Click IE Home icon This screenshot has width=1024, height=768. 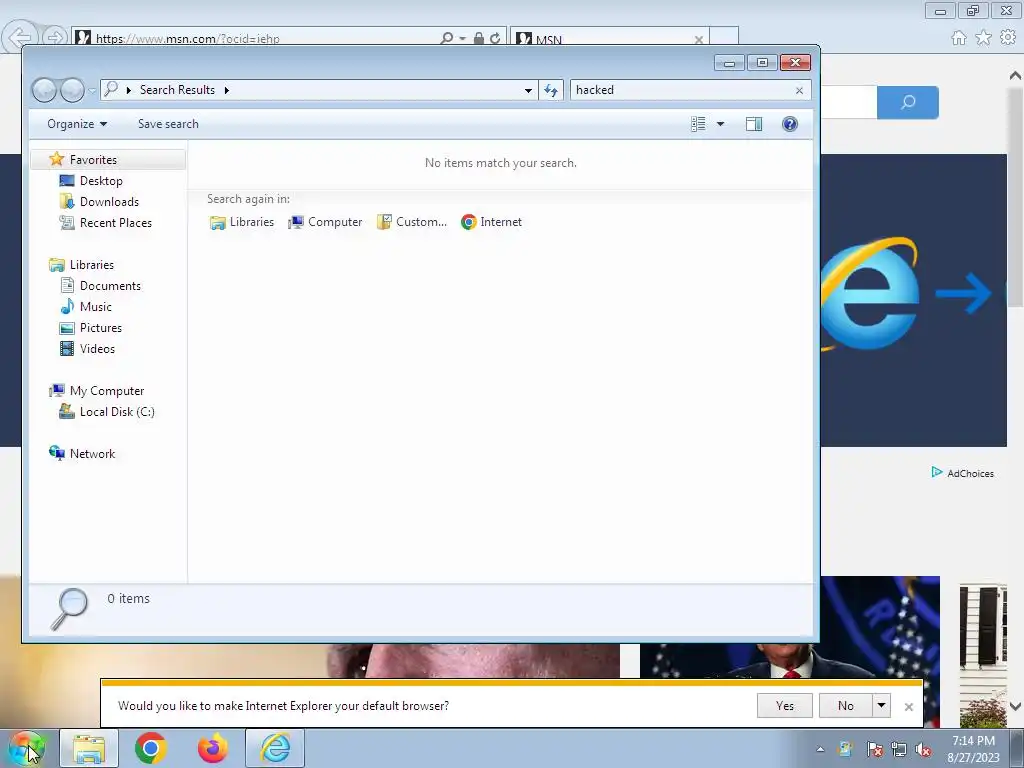pyautogui.click(x=959, y=38)
